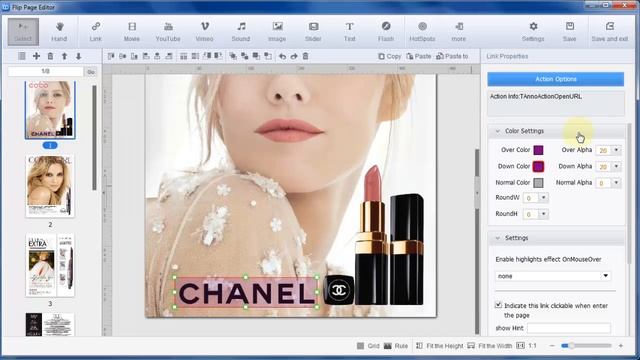The height and width of the screenshot is (360, 640).
Task: Open highlights effect dropdown showing none
Action: (553, 276)
